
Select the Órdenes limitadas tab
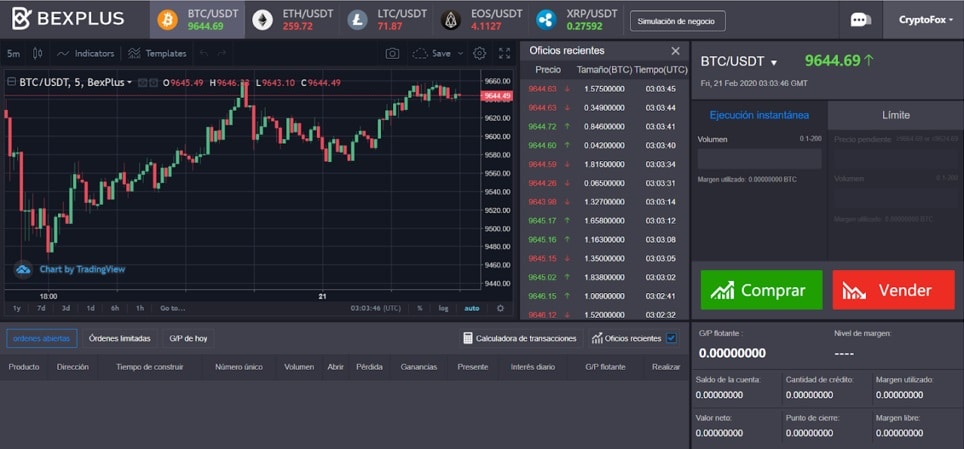pos(119,338)
